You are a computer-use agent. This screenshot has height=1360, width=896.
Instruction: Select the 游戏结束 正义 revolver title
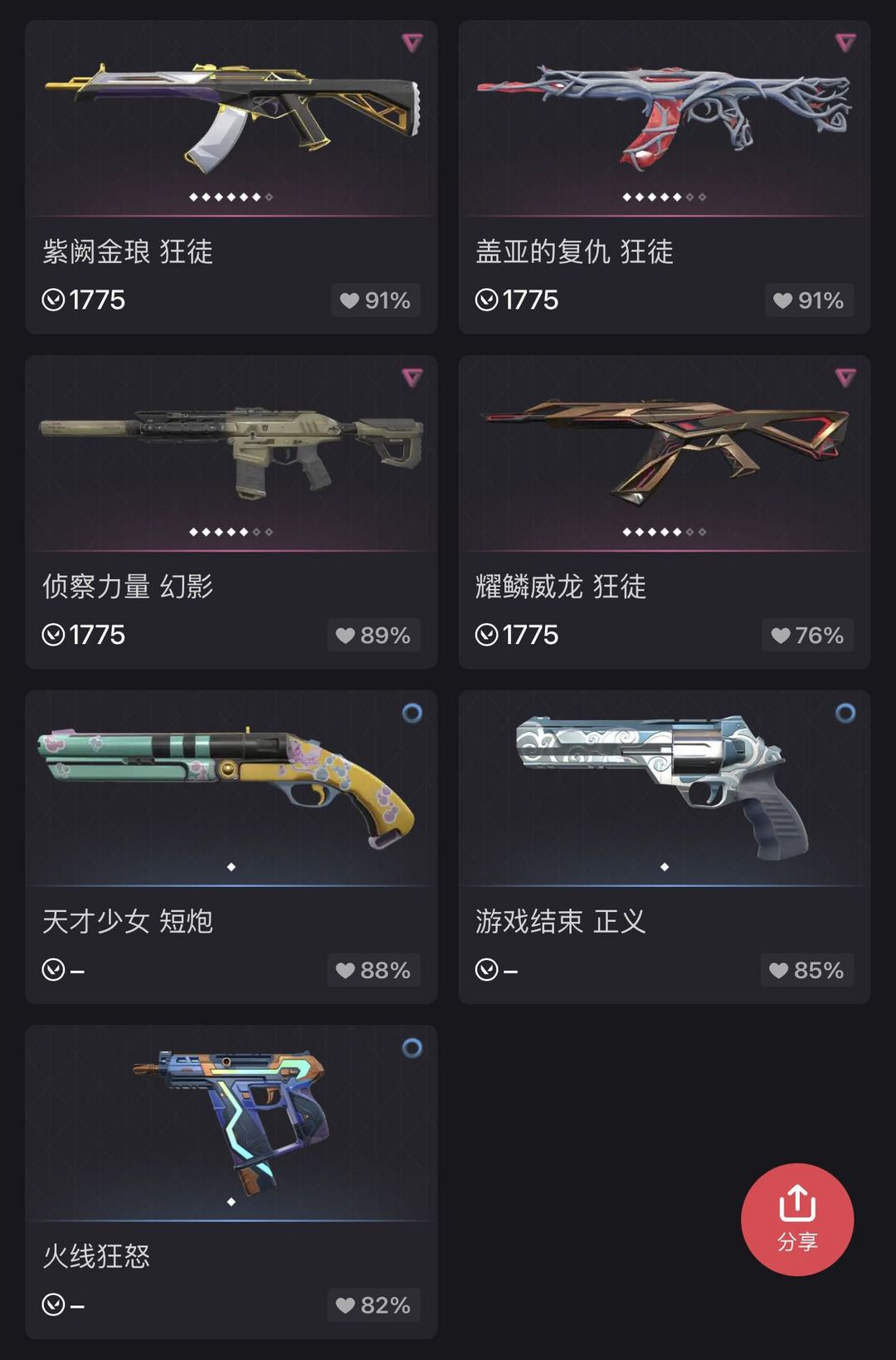point(560,921)
